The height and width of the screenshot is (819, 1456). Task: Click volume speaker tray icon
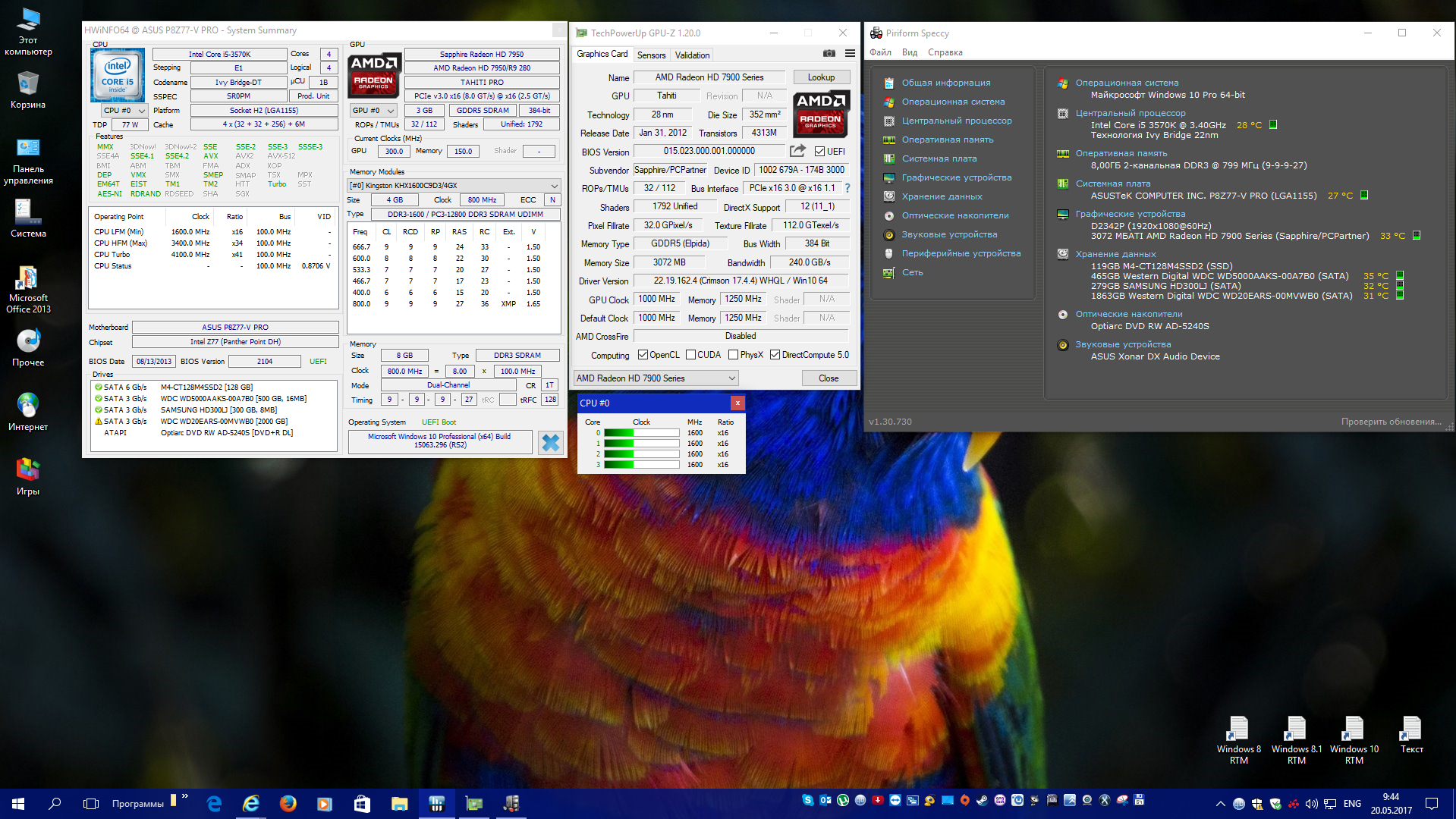point(1311,803)
